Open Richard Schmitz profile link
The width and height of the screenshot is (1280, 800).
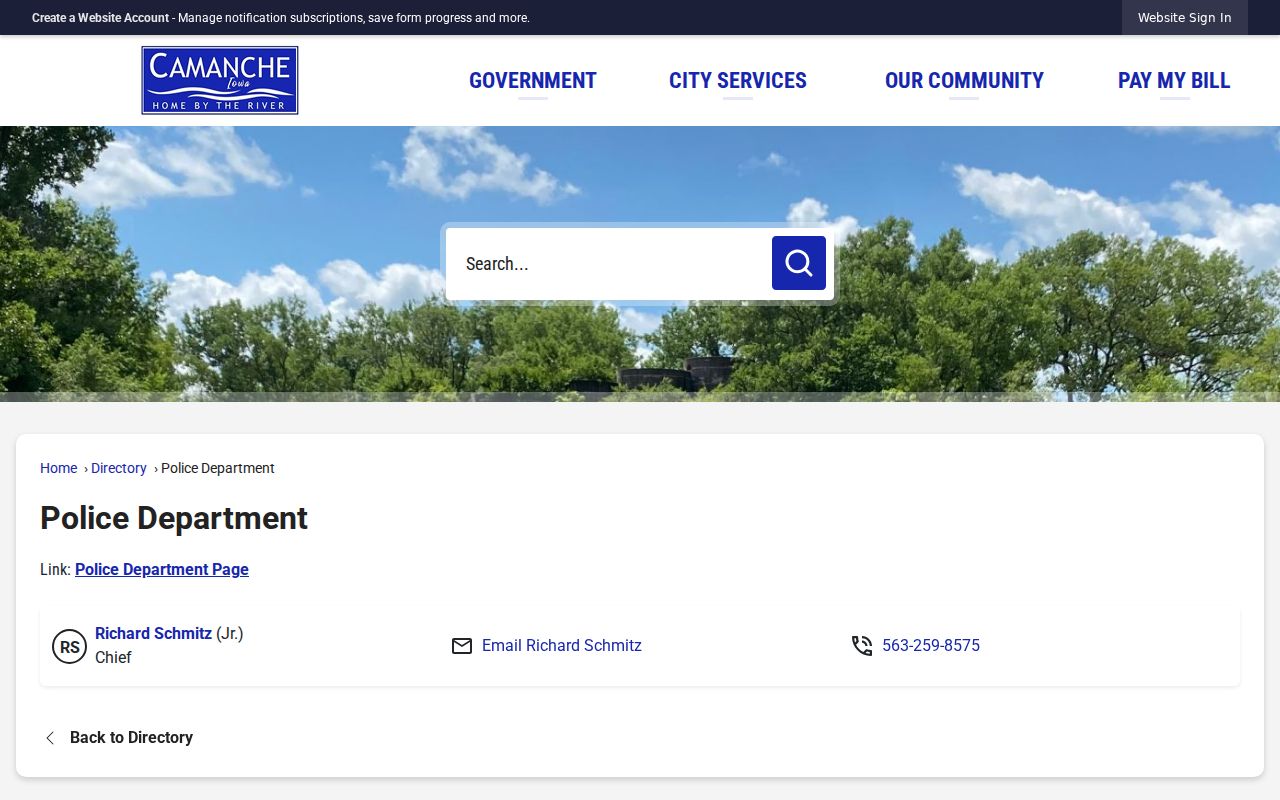(x=153, y=633)
